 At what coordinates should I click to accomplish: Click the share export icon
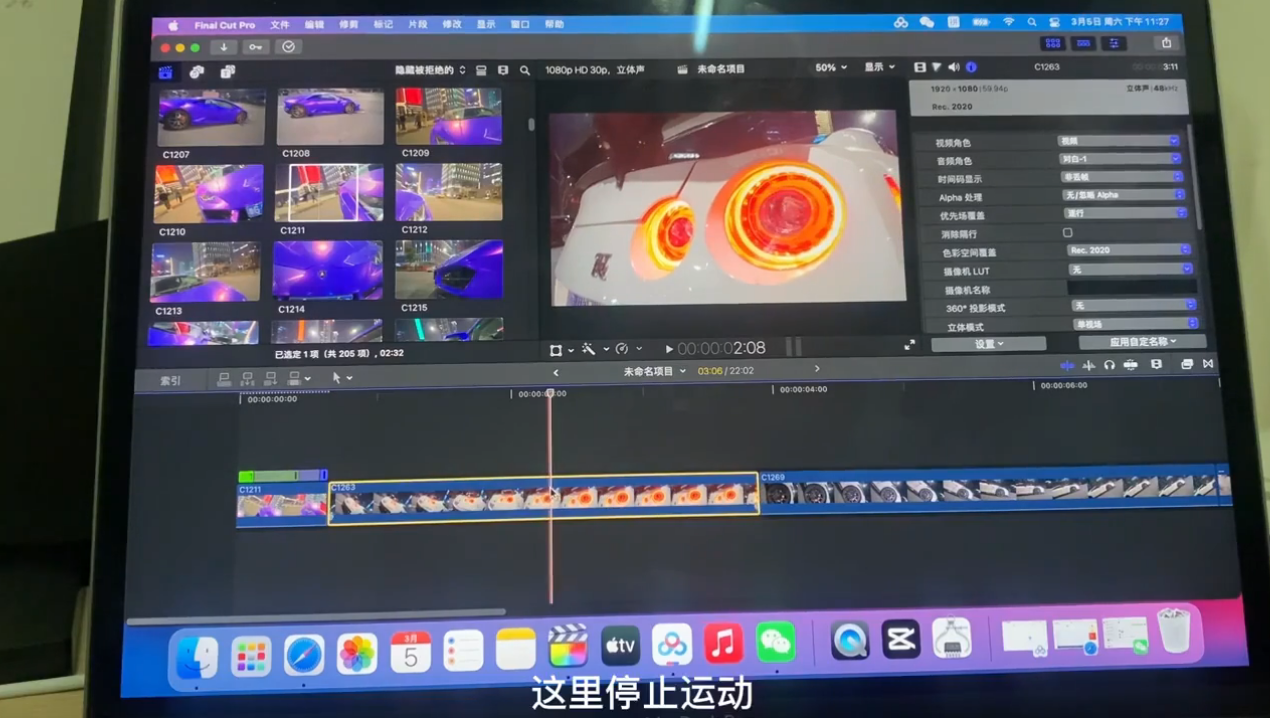1166,43
